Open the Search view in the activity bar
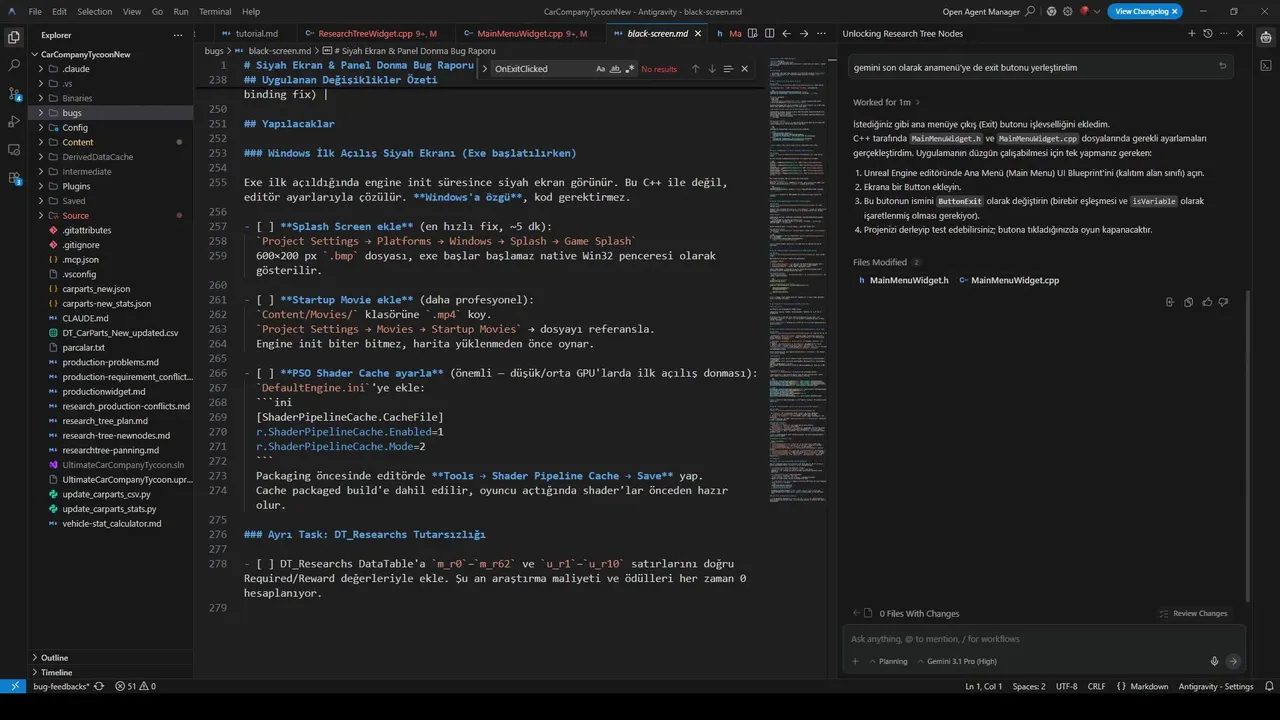The width and height of the screenshot is (1280, 720). tap(14, 65)
